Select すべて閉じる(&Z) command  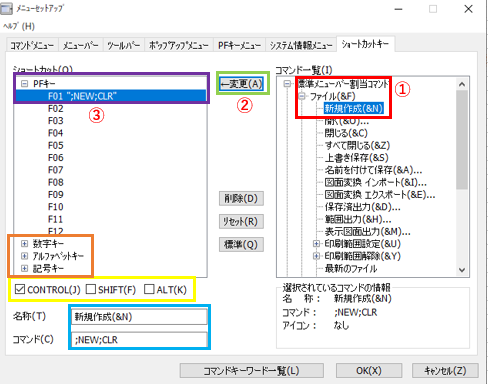pyautogui.click(x=357, y=146)
